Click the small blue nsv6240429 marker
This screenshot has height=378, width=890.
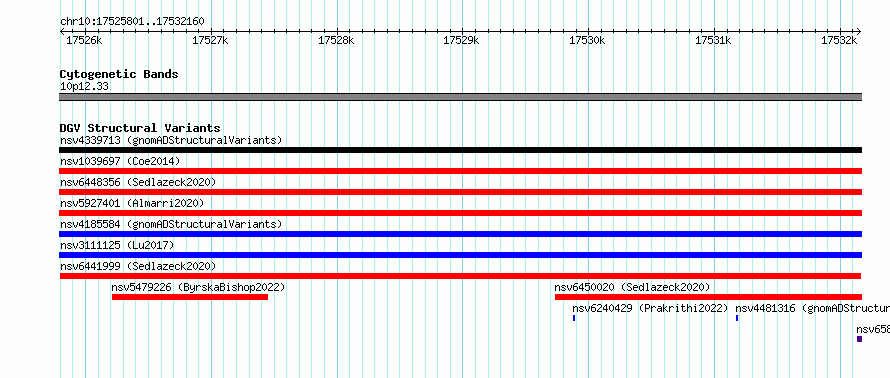click(x=574, y=318)
